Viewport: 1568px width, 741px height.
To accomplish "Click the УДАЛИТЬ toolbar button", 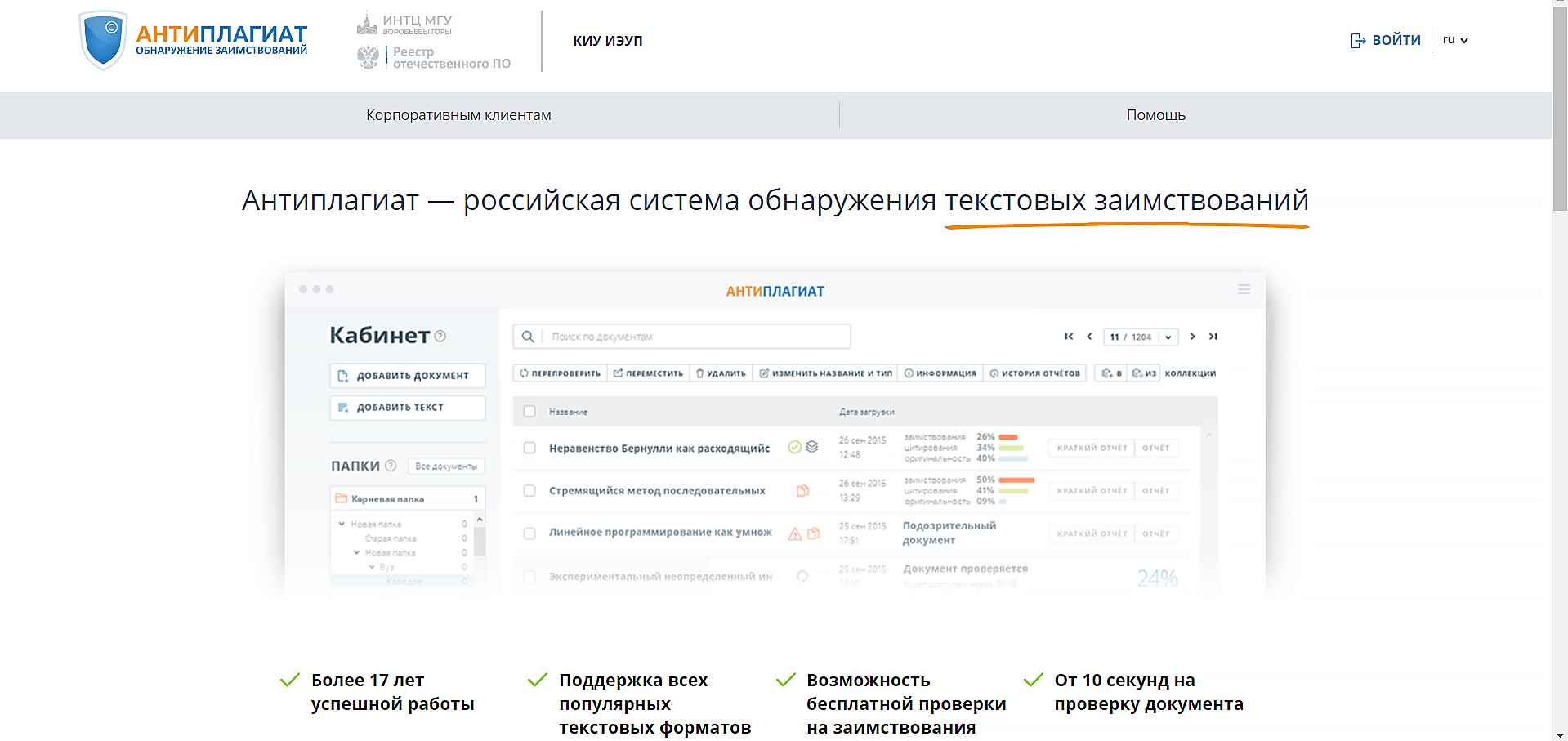I will pos(721,373).
